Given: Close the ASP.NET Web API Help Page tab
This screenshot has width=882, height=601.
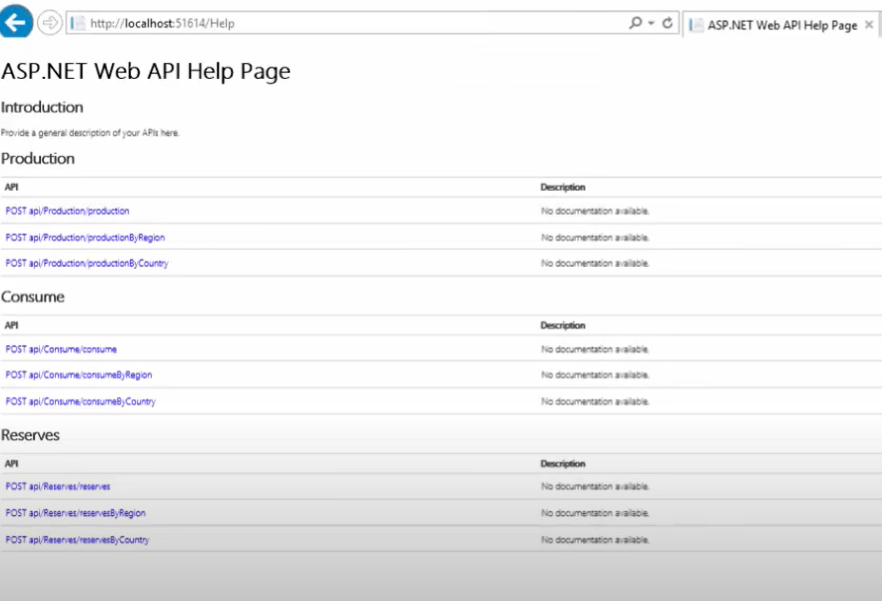Looking at the screenshot, I should [x=869, y=25].
